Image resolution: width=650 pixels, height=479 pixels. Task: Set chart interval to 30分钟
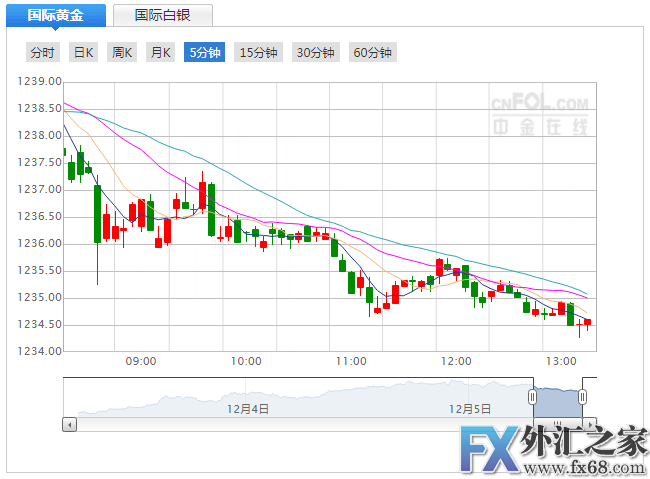point(315,53)
